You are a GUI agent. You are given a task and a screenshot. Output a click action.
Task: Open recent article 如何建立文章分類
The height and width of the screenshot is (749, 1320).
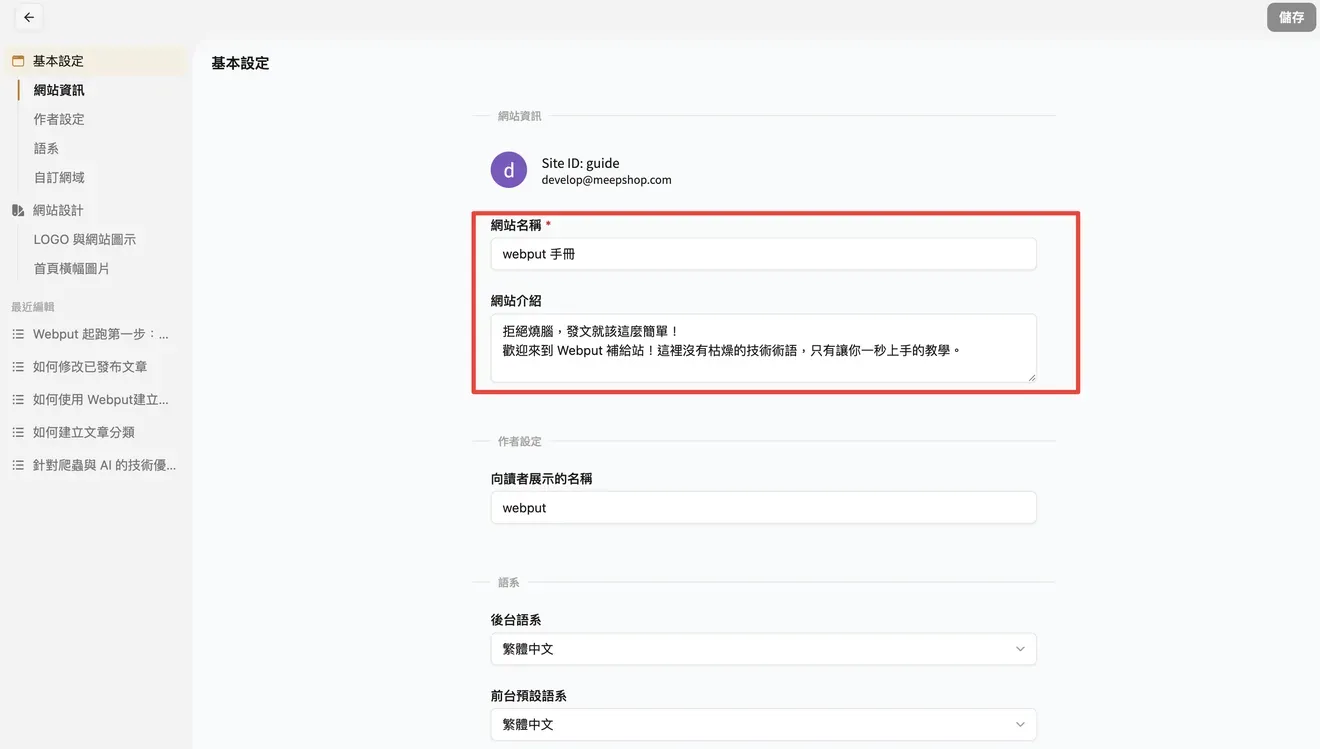[84, 432]
